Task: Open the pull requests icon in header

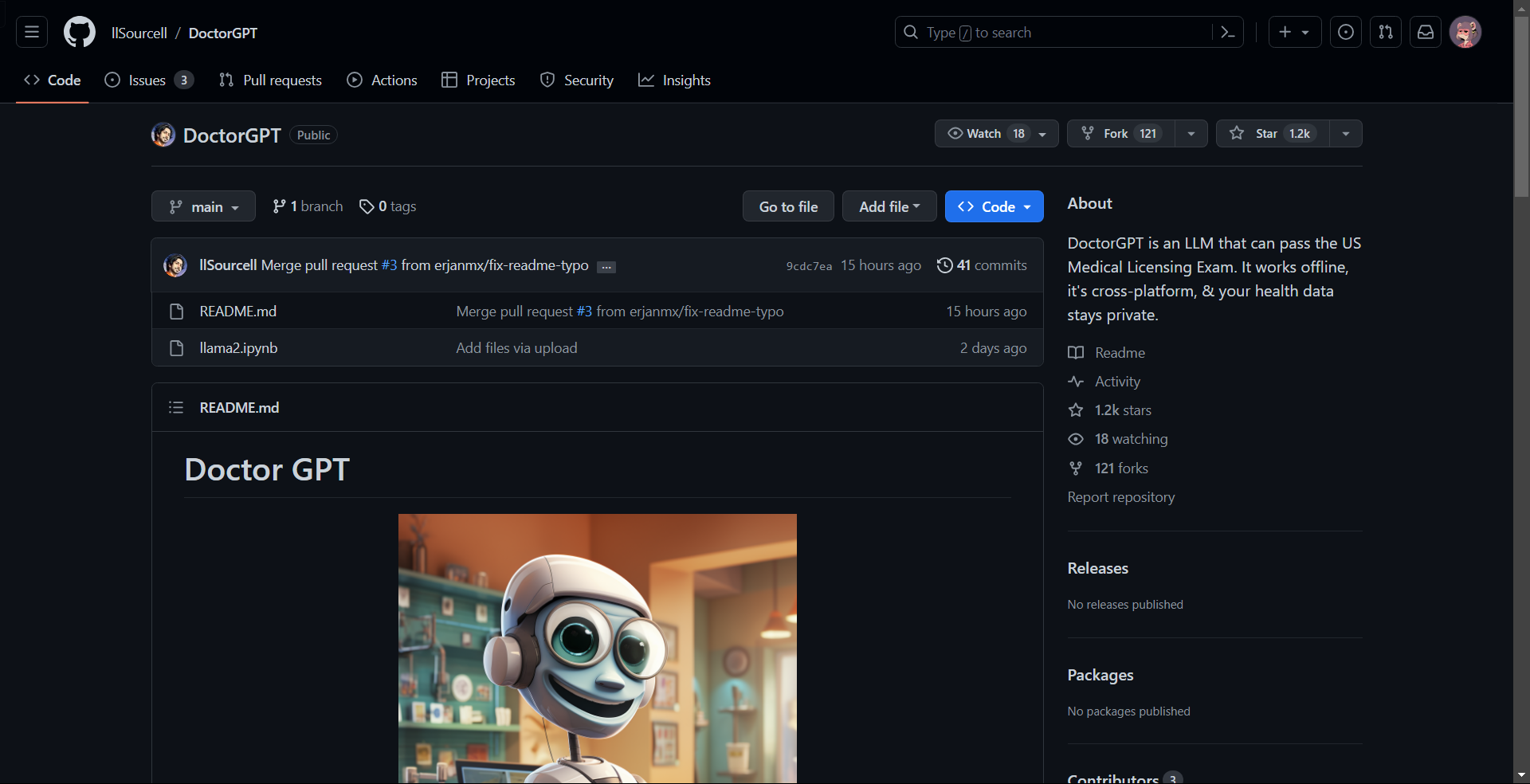Action: (1386, 33)
